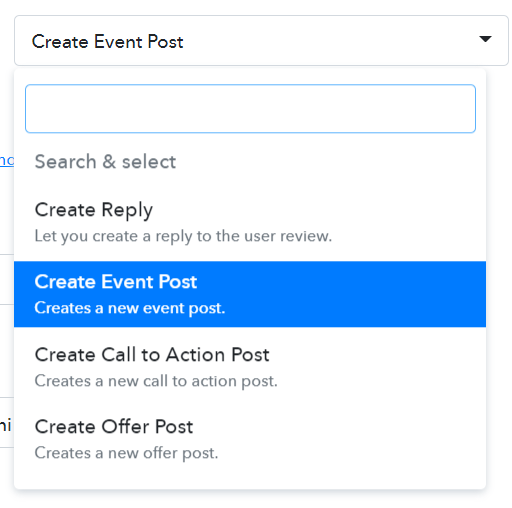Click the Creates a new event post description
Screen dimensions: 512x508
[x=130, y=308]
